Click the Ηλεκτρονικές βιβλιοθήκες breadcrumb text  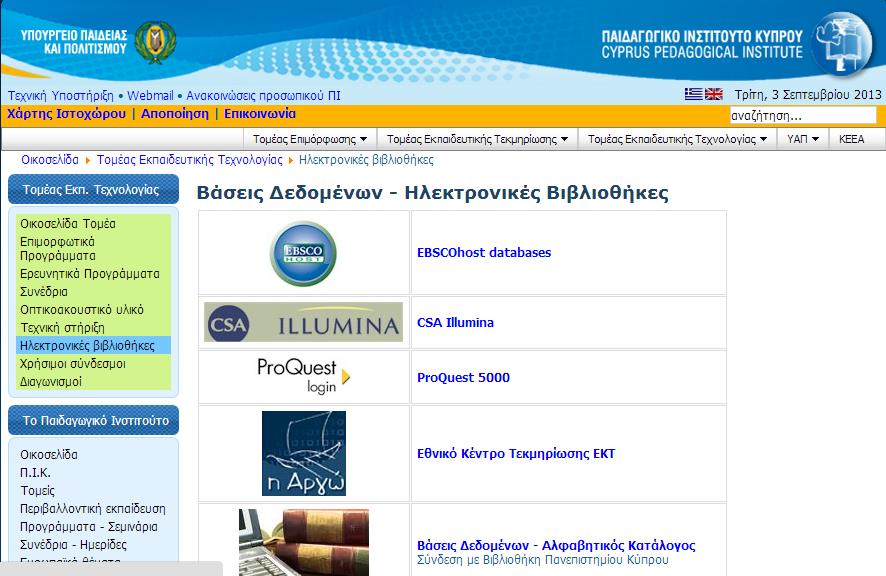(x=366, y=160)
